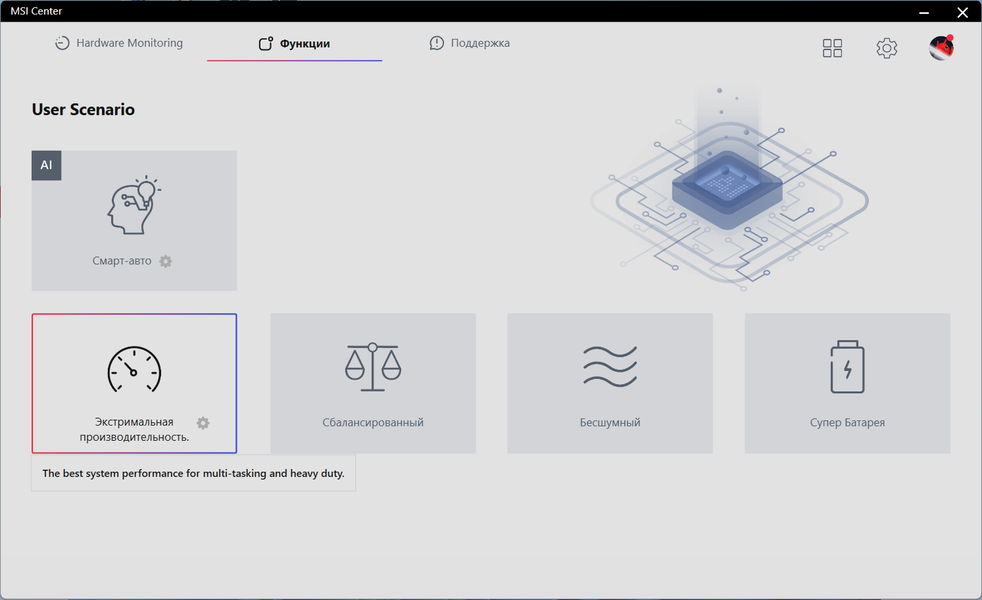Select the Сбалансированный scenario

click(x=373, y=383)
